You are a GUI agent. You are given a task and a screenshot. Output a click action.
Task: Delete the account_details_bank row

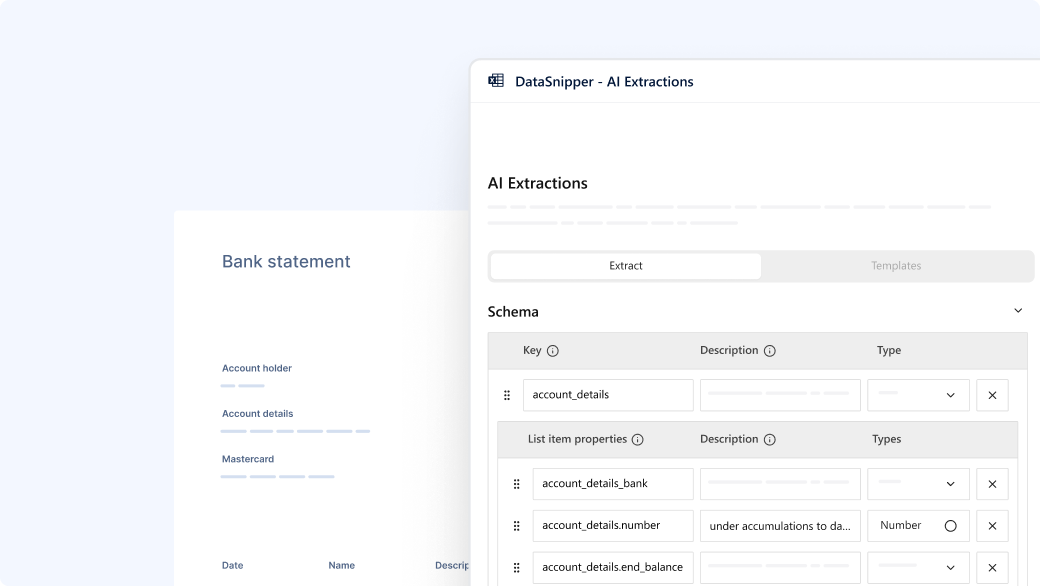pos(992,484)
